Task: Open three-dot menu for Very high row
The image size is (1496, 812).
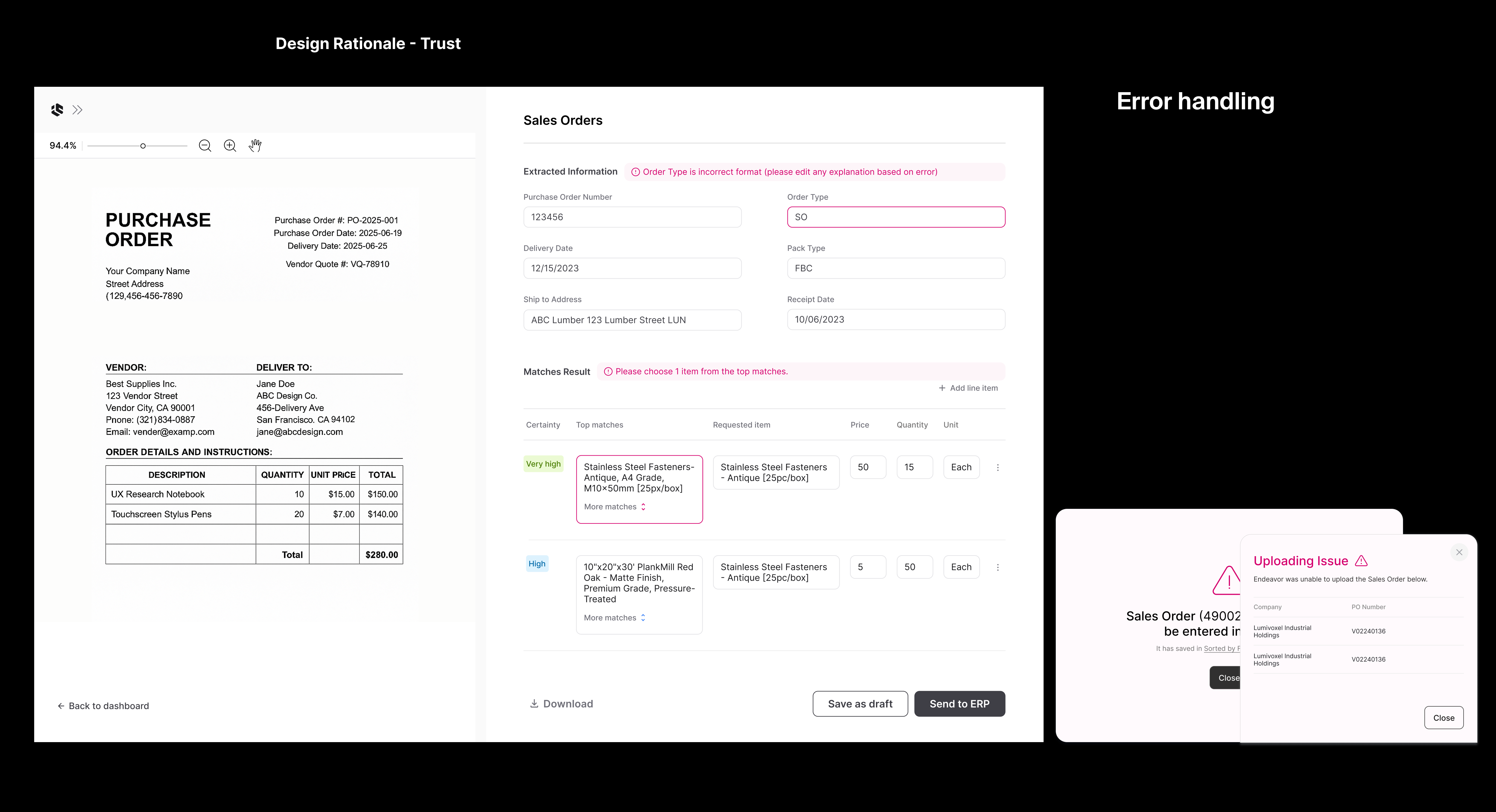Action: (x=998, y=467)
